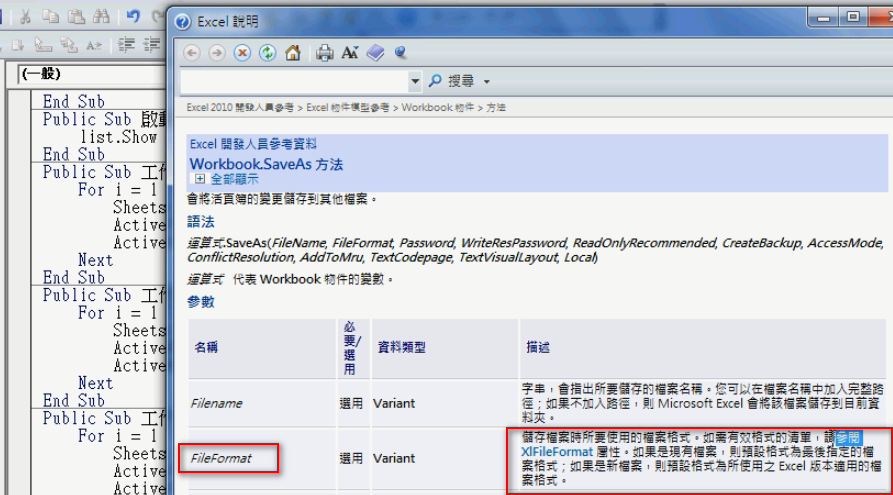Screen dimensions: 893x495
Task: Toggle Keep on Top pin in Help
Action: (401, 53)
